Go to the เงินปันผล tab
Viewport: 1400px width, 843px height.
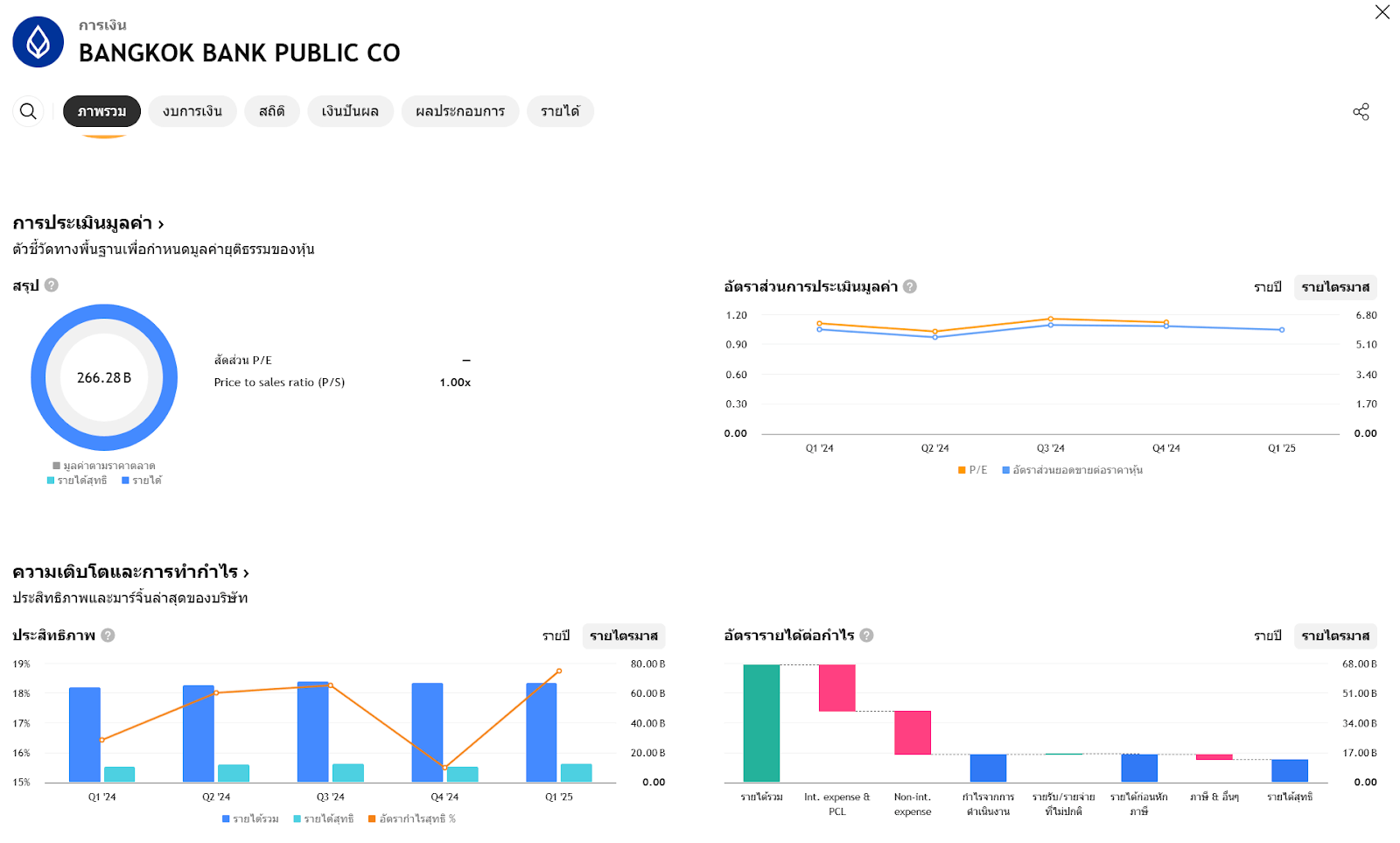(350, 111)
